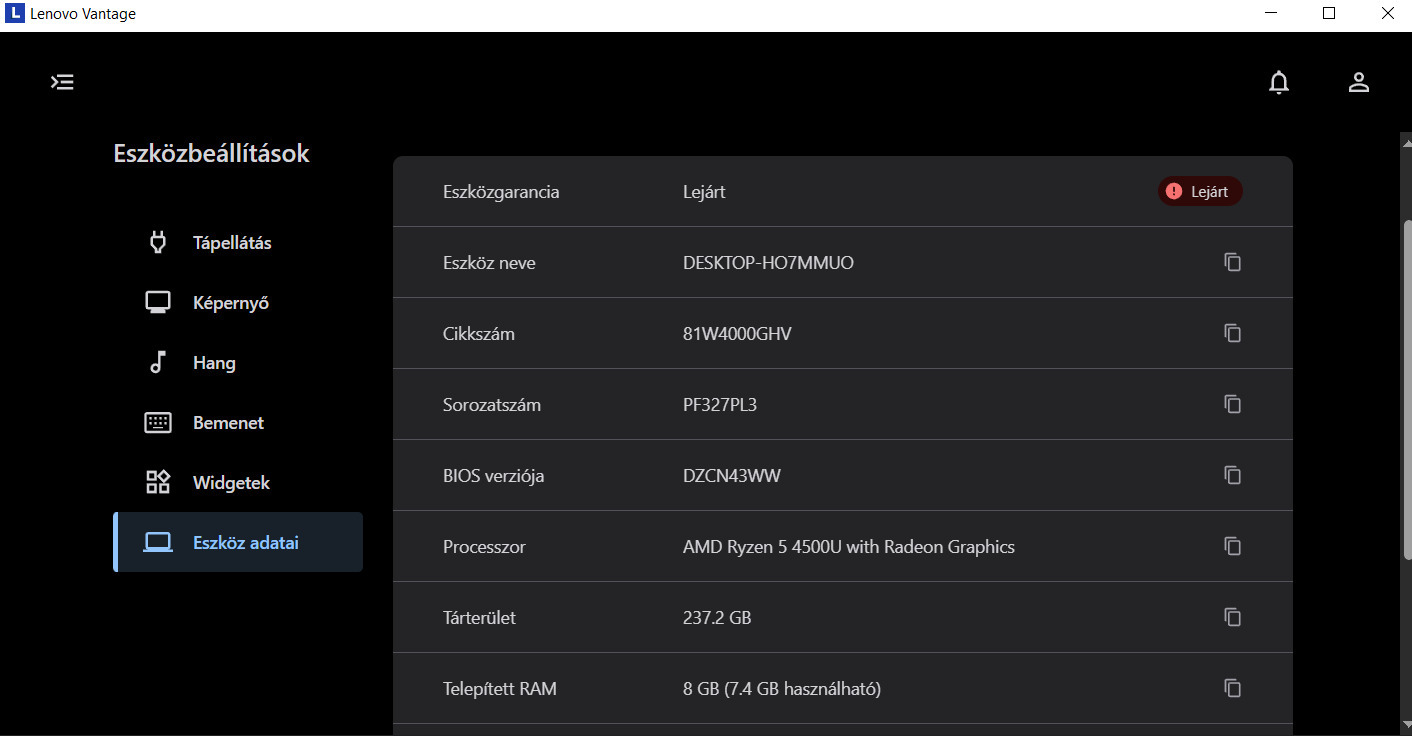This screenshot has height=736, width=1412.
Task: Open user account profile icon
Action: point(1358,83)
